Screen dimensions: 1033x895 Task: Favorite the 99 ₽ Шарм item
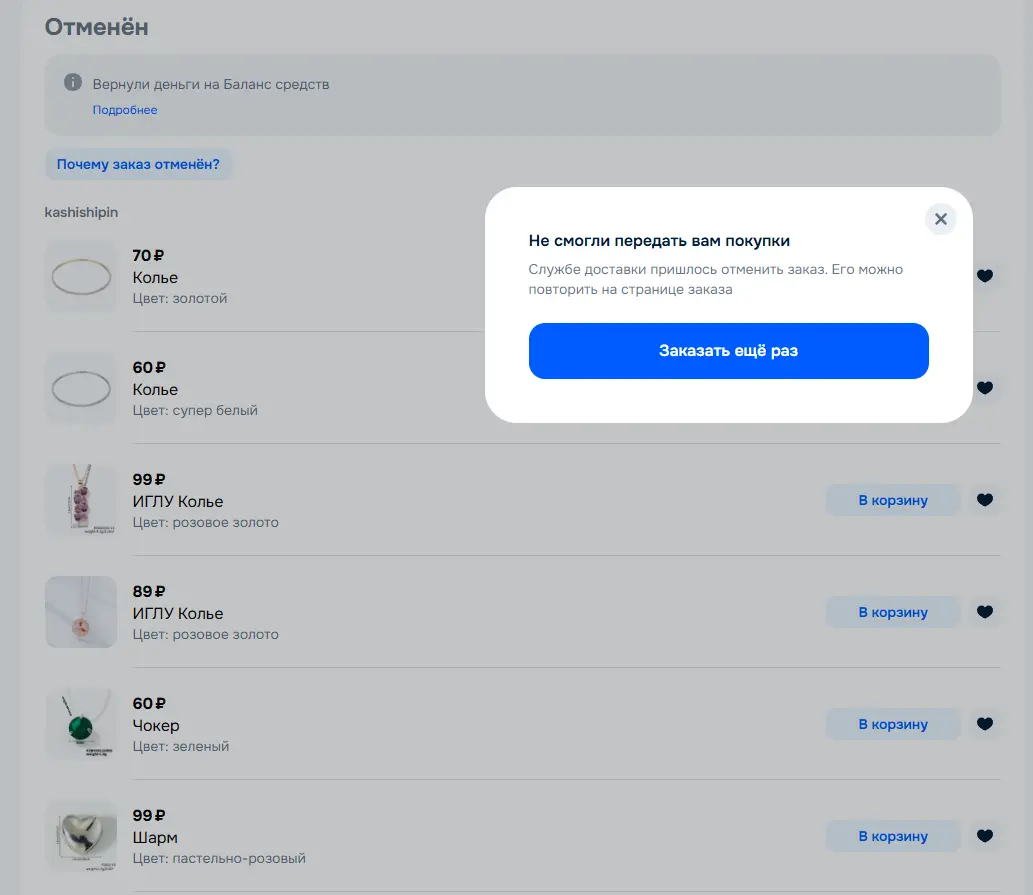(984, 835)
